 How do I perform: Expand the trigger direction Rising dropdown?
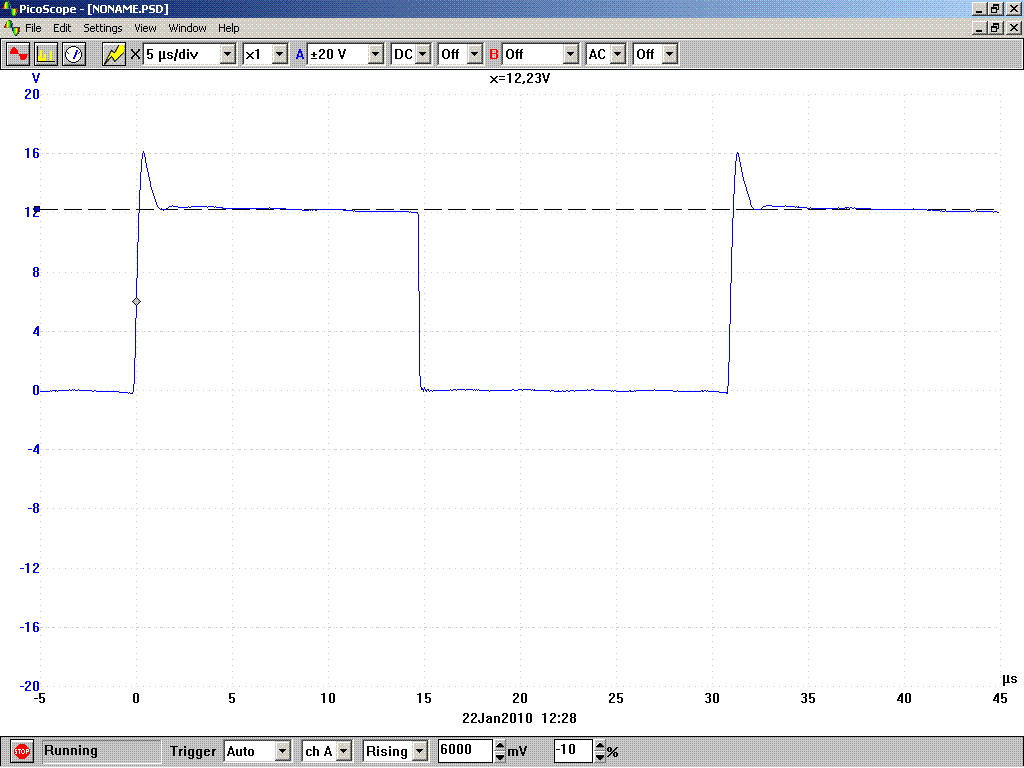tap(420, 752)
